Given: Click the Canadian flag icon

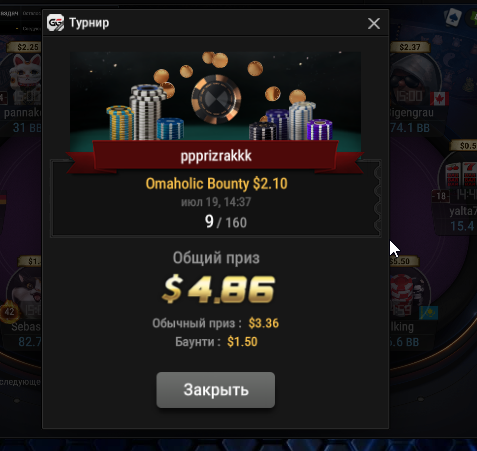Looking at the screenshot, I should (x=439, y=99).
